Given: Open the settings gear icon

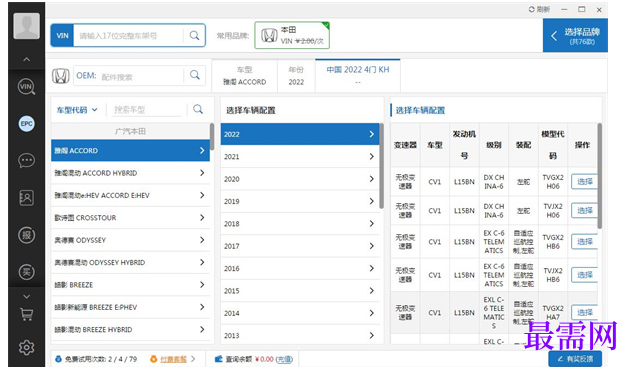Looking at the screenshot, I should (x=26, y=348).
